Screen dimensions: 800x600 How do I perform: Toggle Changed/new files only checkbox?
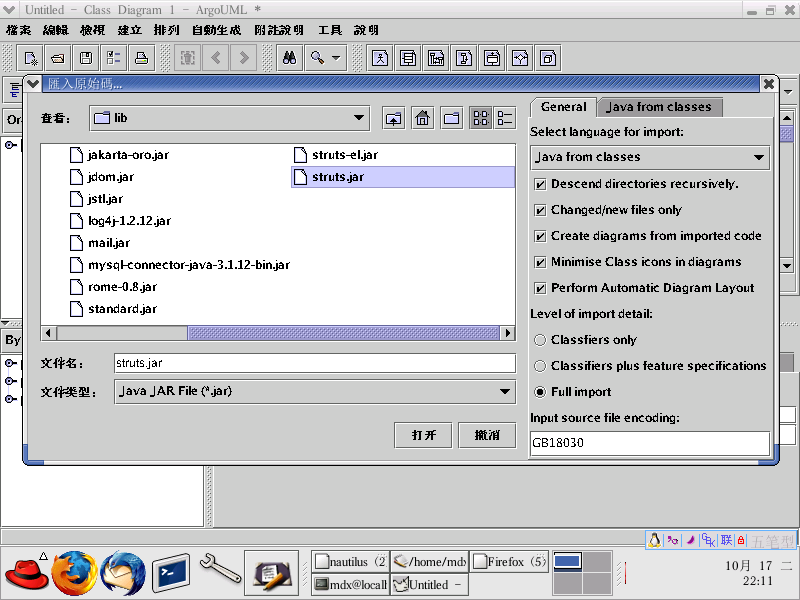tap(540, 210)
